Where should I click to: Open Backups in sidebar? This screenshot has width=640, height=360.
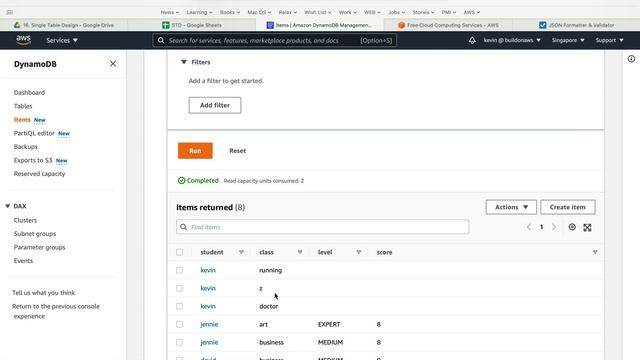click(x=26, y=147)
